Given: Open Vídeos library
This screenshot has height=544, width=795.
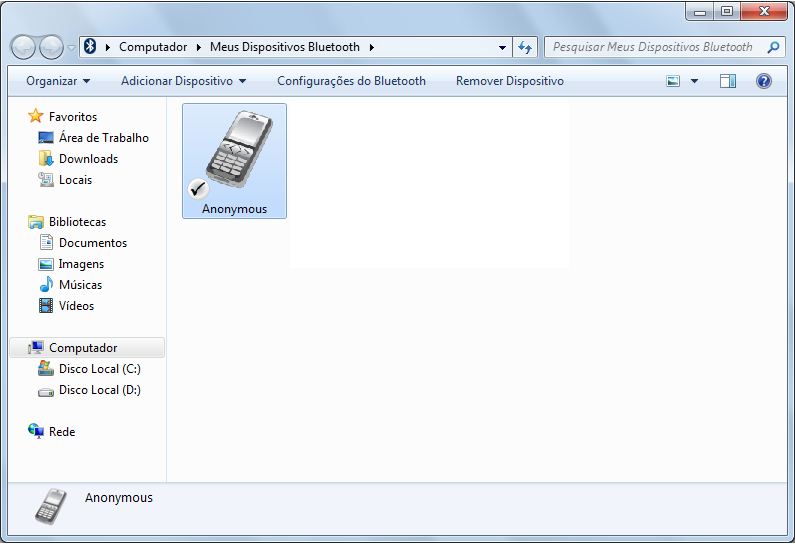Looking at the screenshot, I should click(77, 306).
